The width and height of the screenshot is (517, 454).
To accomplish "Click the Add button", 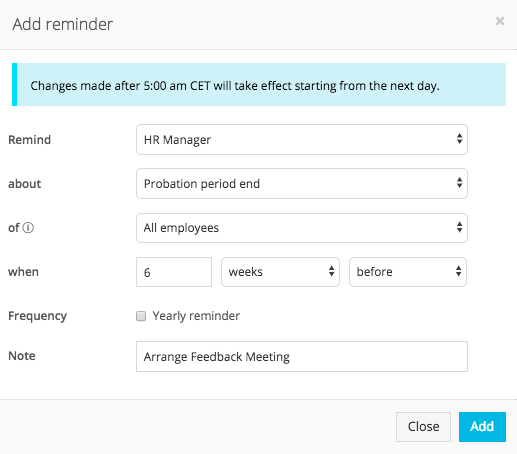I will 482,427.
